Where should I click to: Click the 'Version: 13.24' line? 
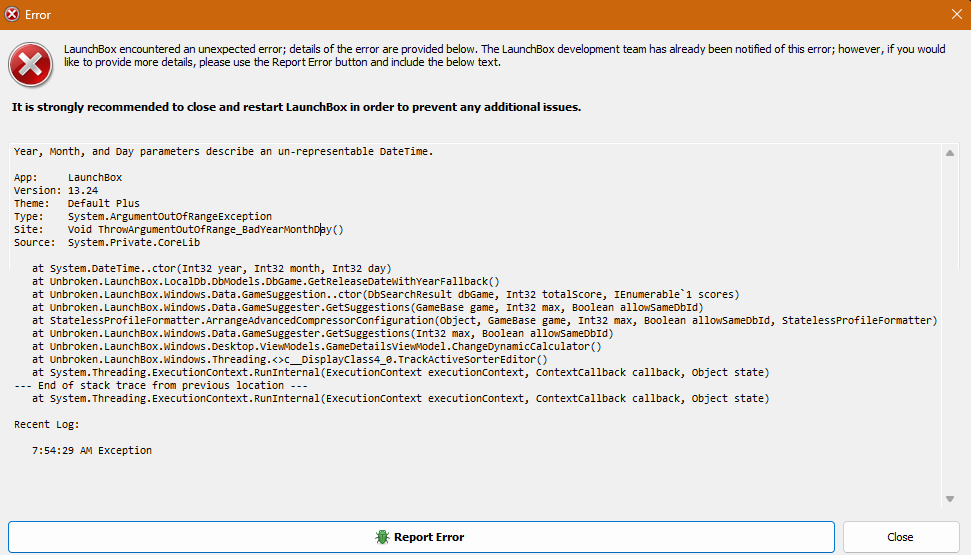(x=56, y=190)
